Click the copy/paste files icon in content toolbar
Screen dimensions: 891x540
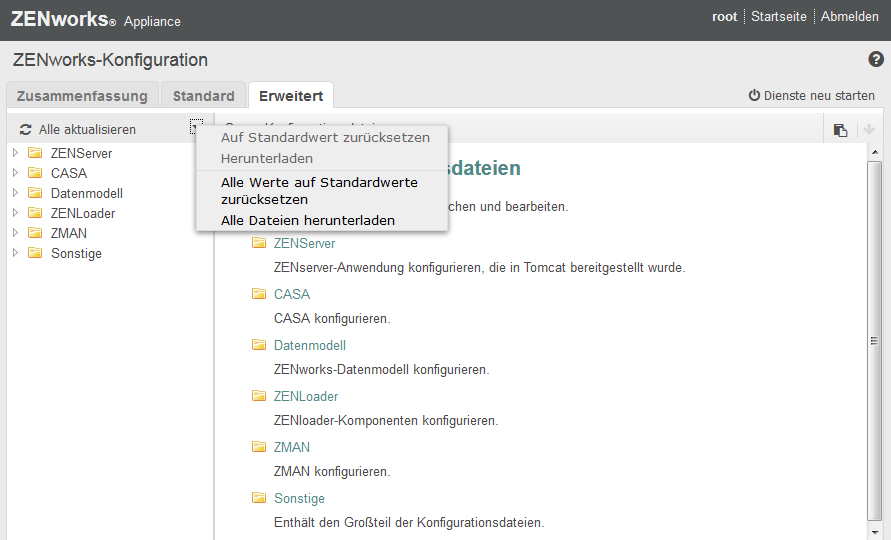click(841, 130)
